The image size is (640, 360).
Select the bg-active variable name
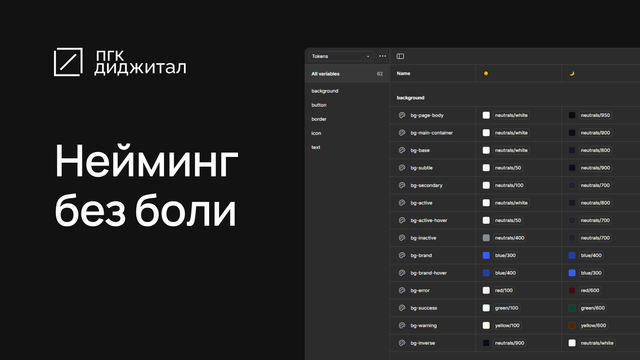click(x=421, y=203)
